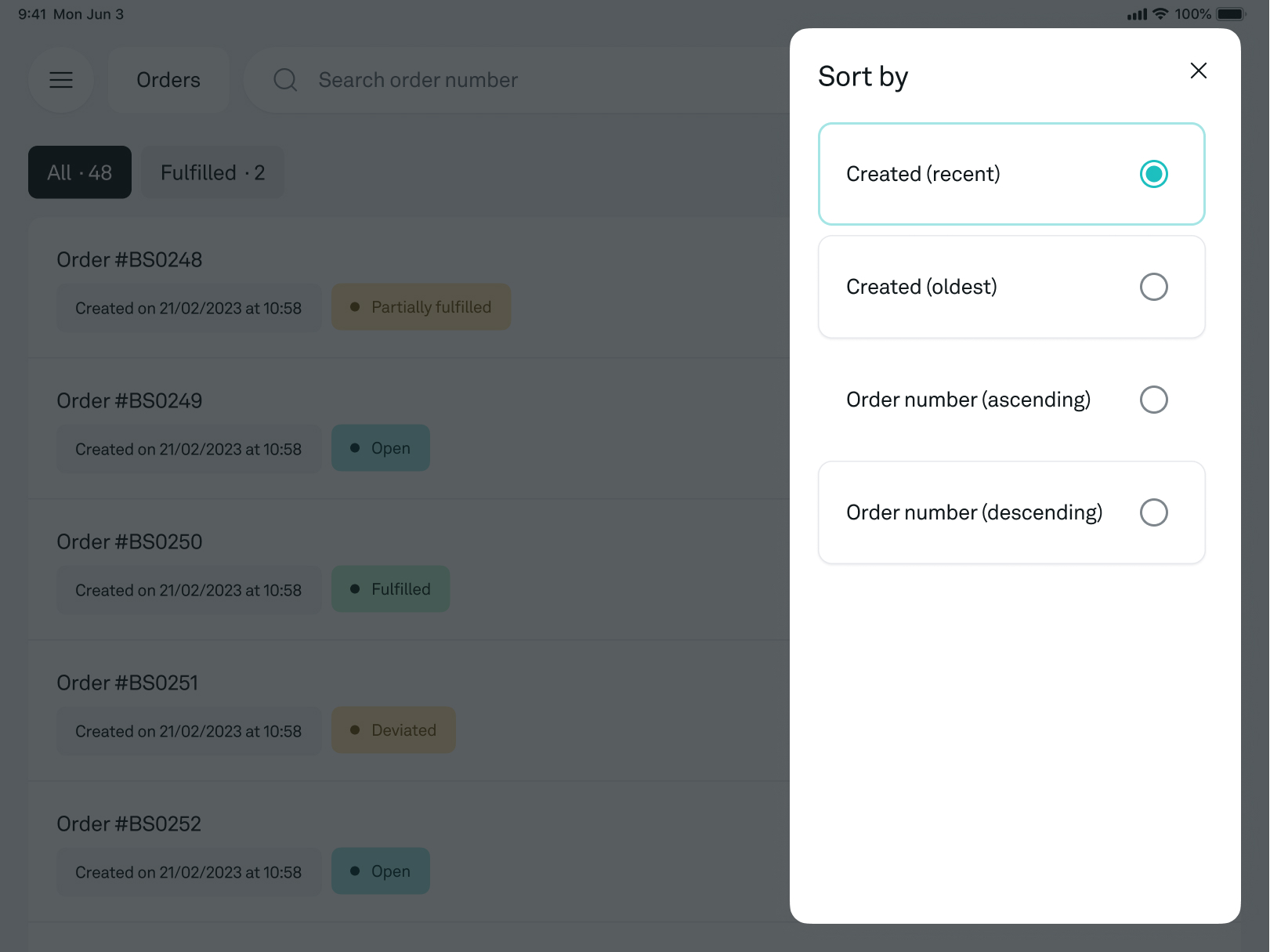Click the created date of Order #BS0252
The width and height of the screenshot is (1270, 952).
[x=189, y=872]
